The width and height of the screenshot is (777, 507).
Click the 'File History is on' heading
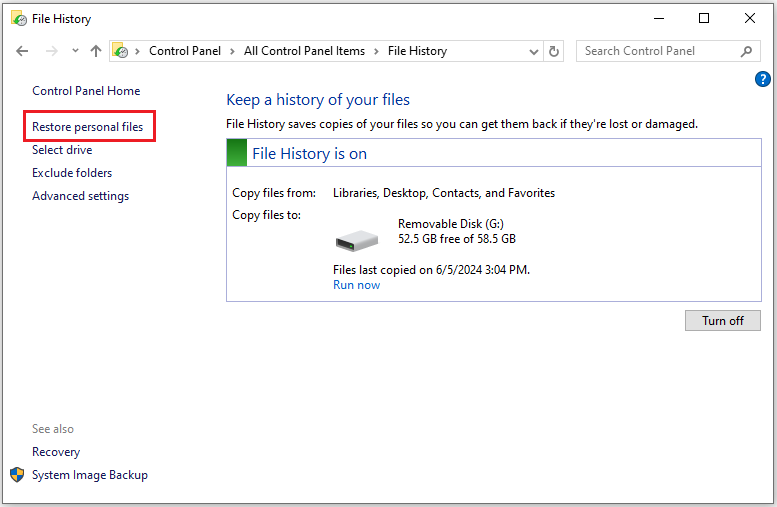[309, 154]
